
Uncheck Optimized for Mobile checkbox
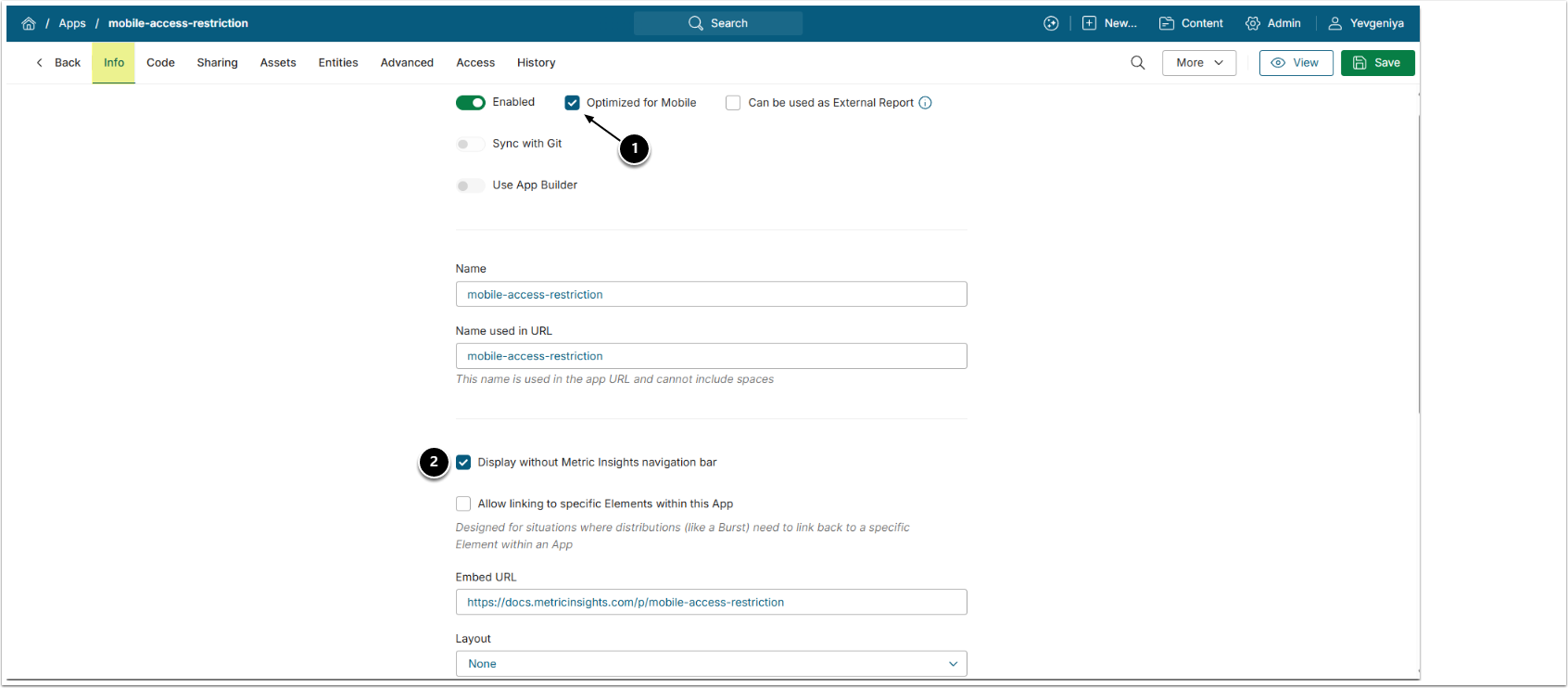click(573, 103)
